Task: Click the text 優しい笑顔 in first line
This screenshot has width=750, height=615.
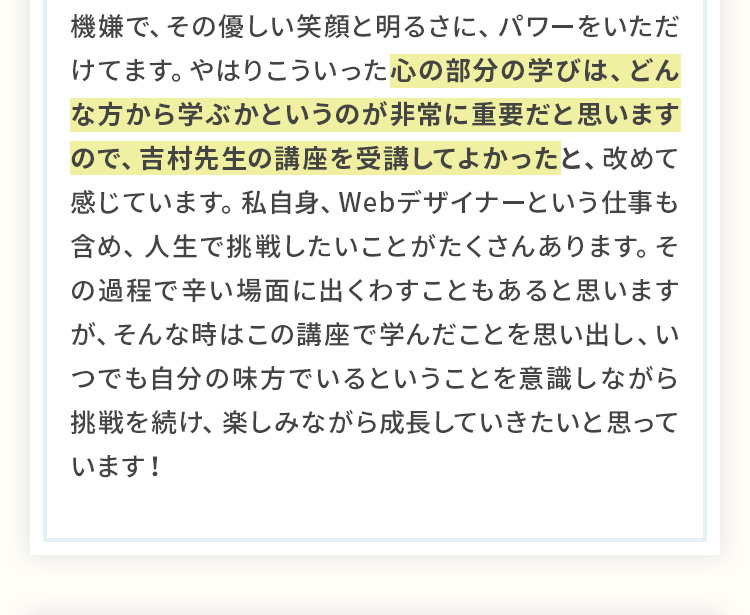Action: click(285, 27)
